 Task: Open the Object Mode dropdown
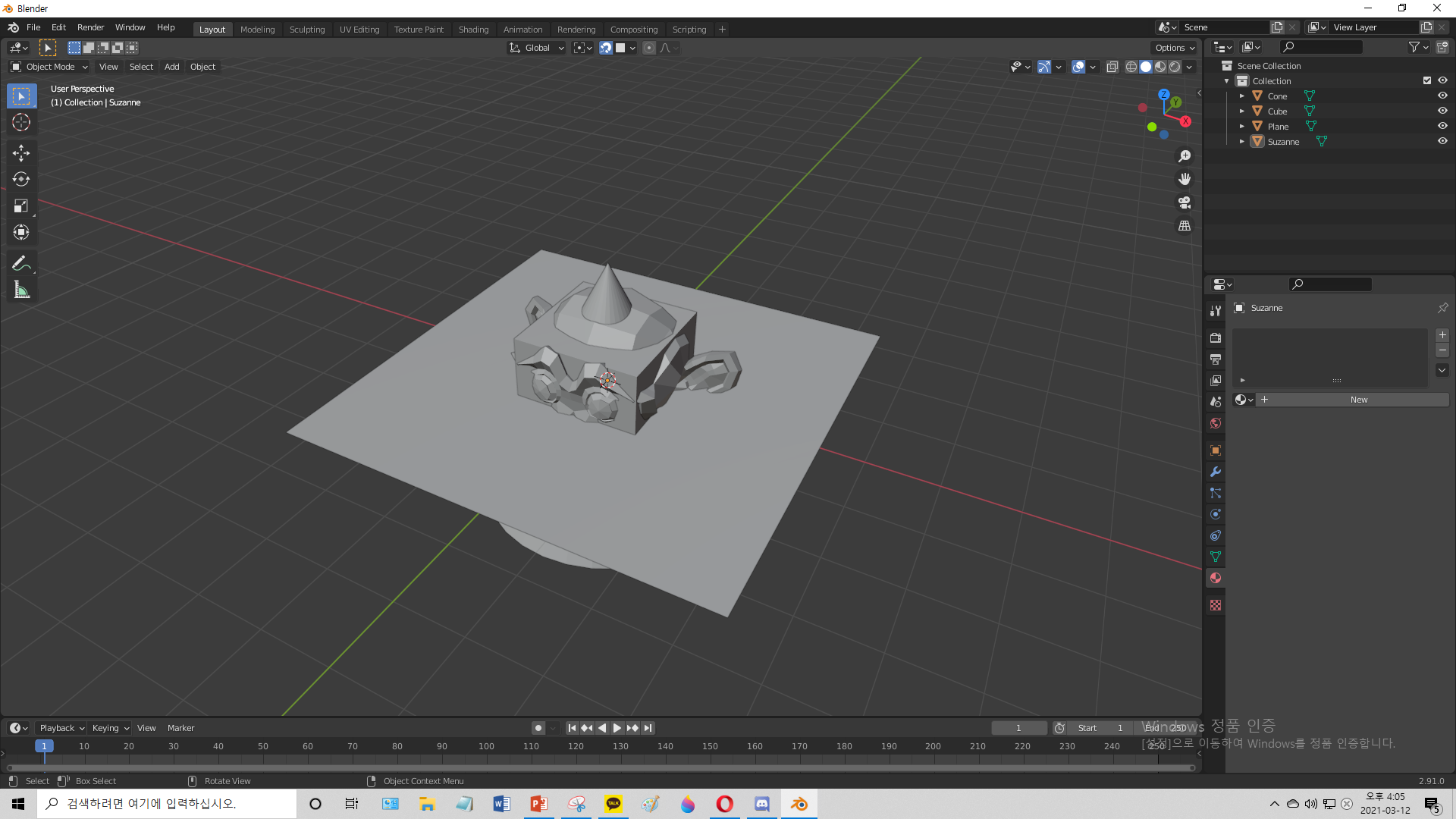pyautogui.click(x=49, y=67)
